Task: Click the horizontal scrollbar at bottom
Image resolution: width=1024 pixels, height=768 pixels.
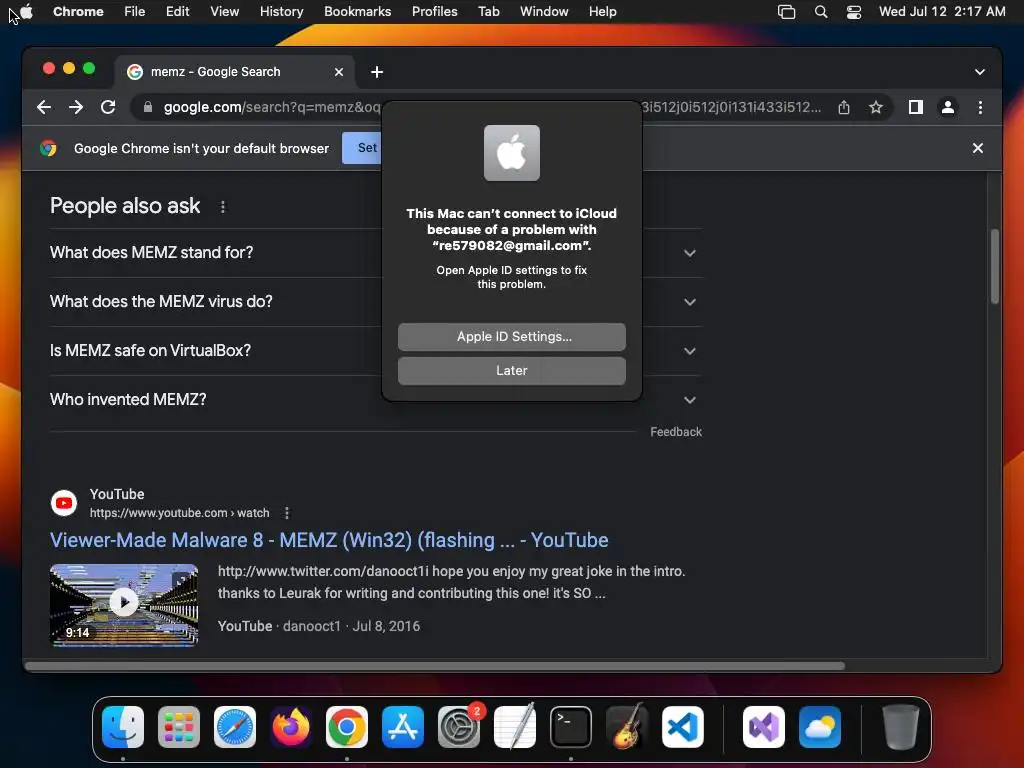Action: [x=435, y=666]
